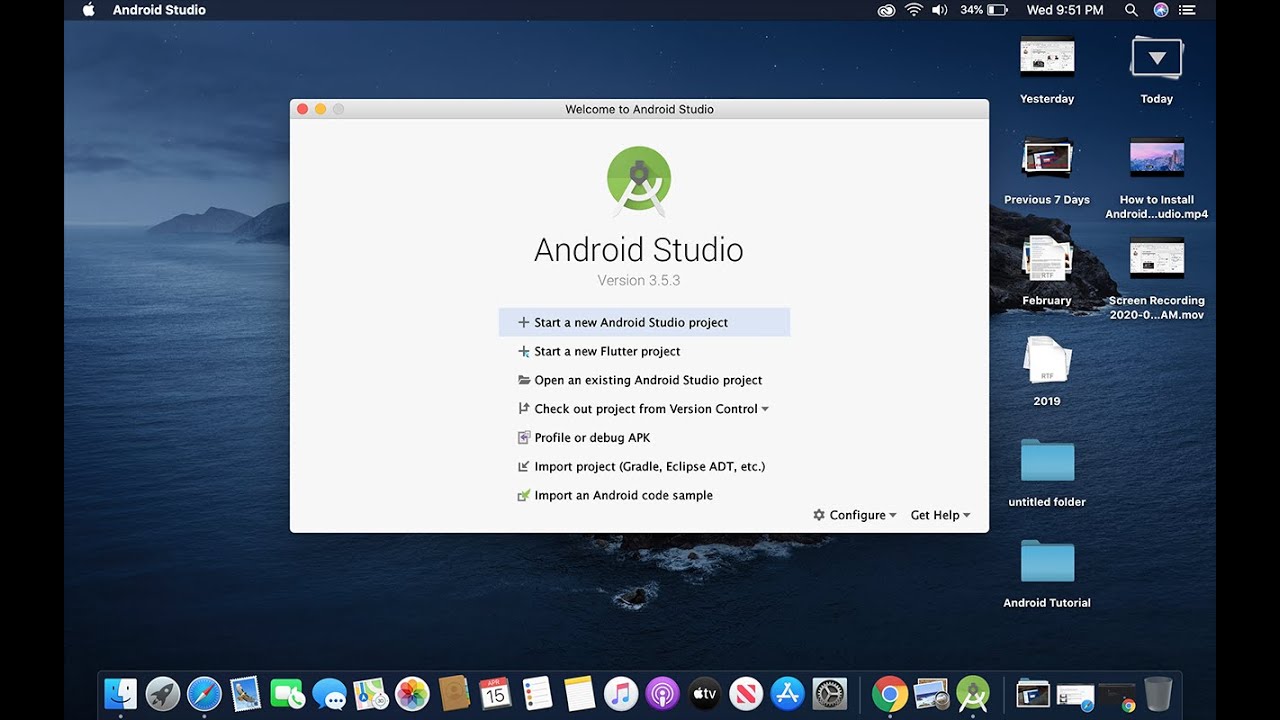
Task: Open Preview from the dock
Action: tap(931, 693)
